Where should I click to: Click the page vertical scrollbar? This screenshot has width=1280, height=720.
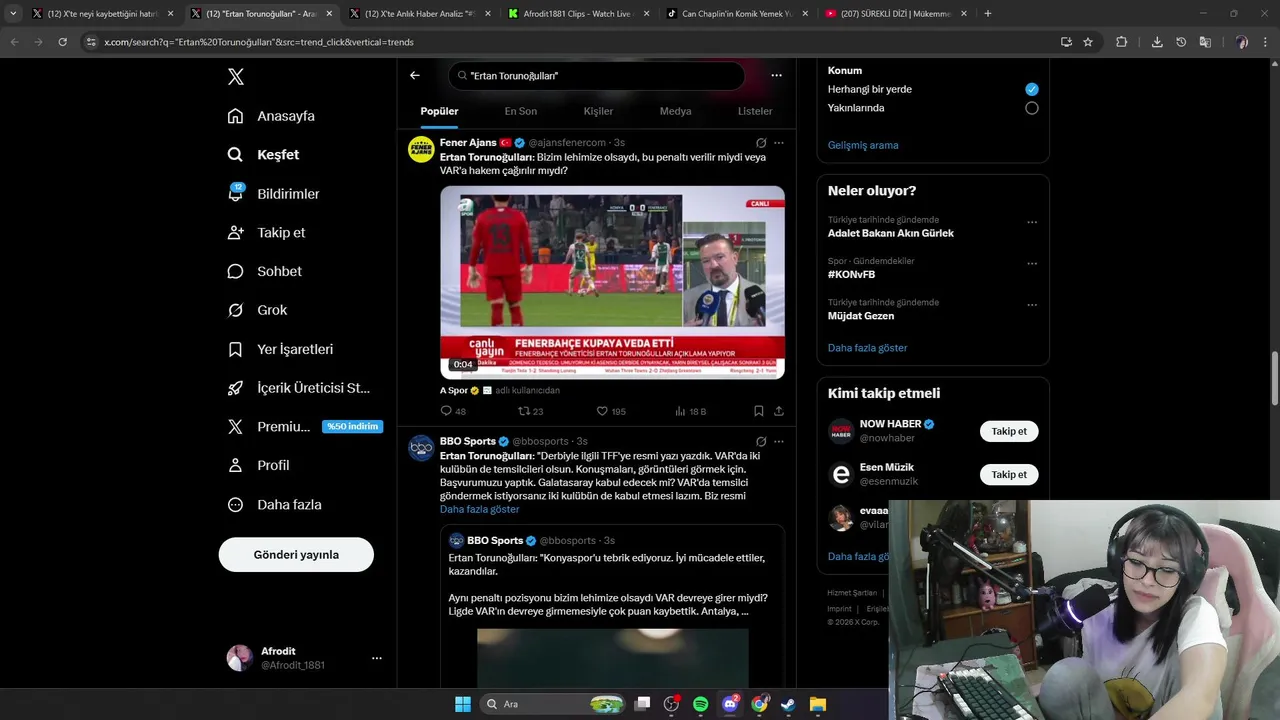(1275, 379)
